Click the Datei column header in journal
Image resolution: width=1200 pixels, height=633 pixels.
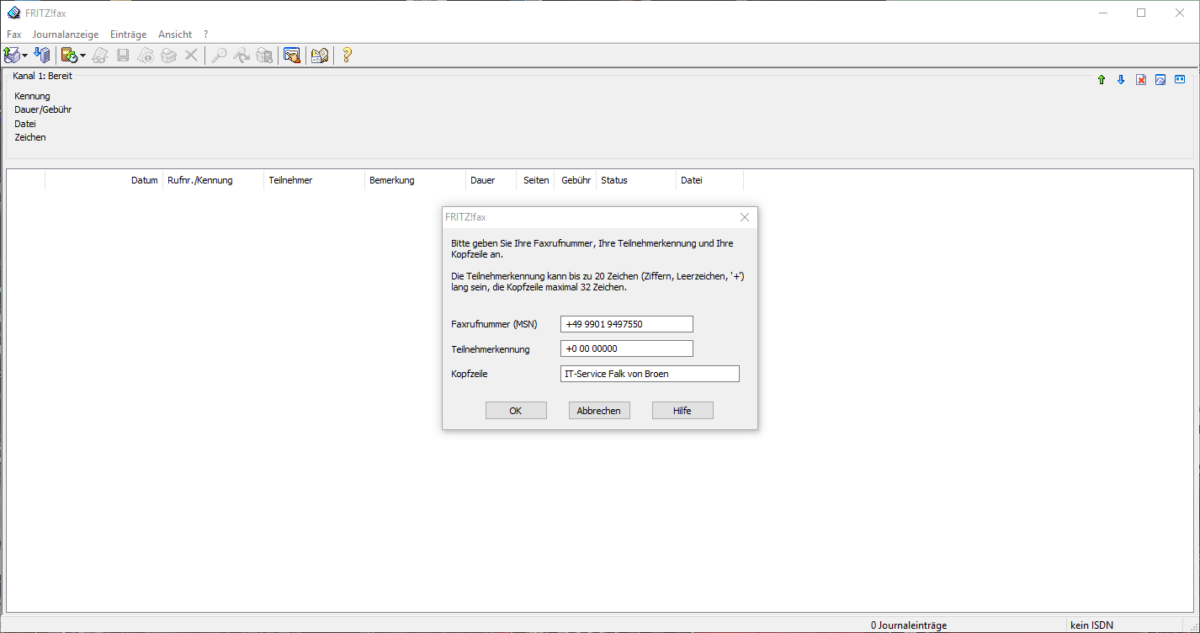point(710,180)
